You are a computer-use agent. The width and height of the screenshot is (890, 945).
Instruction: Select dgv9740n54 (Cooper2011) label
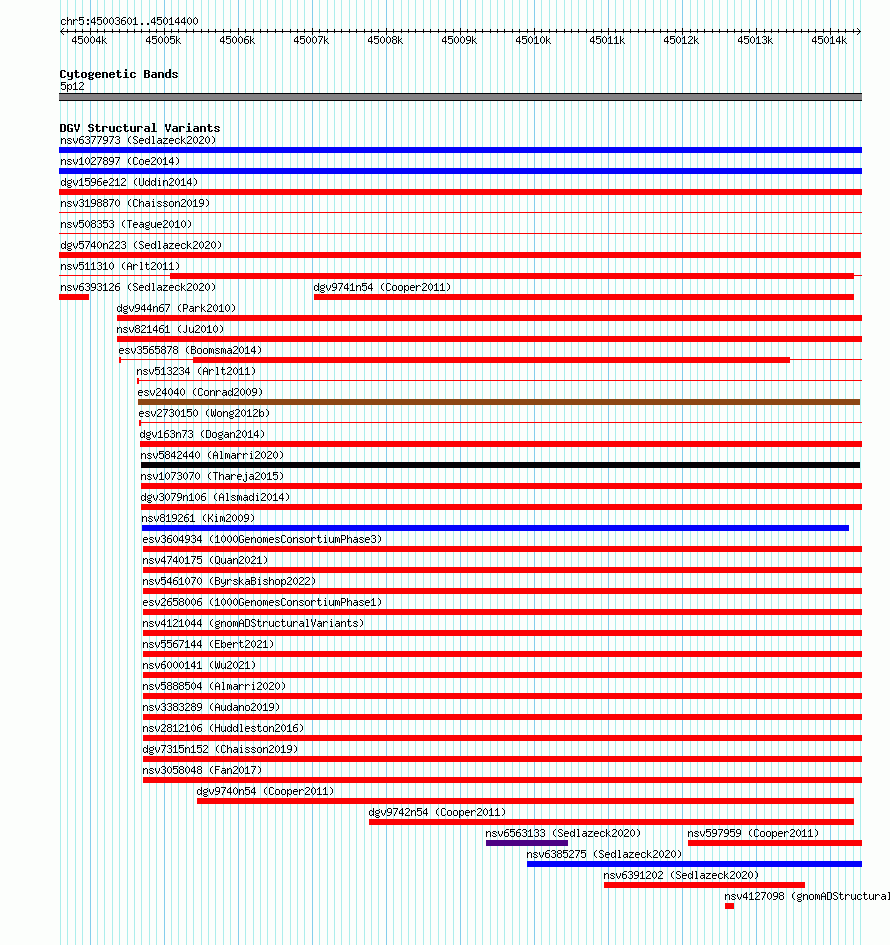[265, 792]
